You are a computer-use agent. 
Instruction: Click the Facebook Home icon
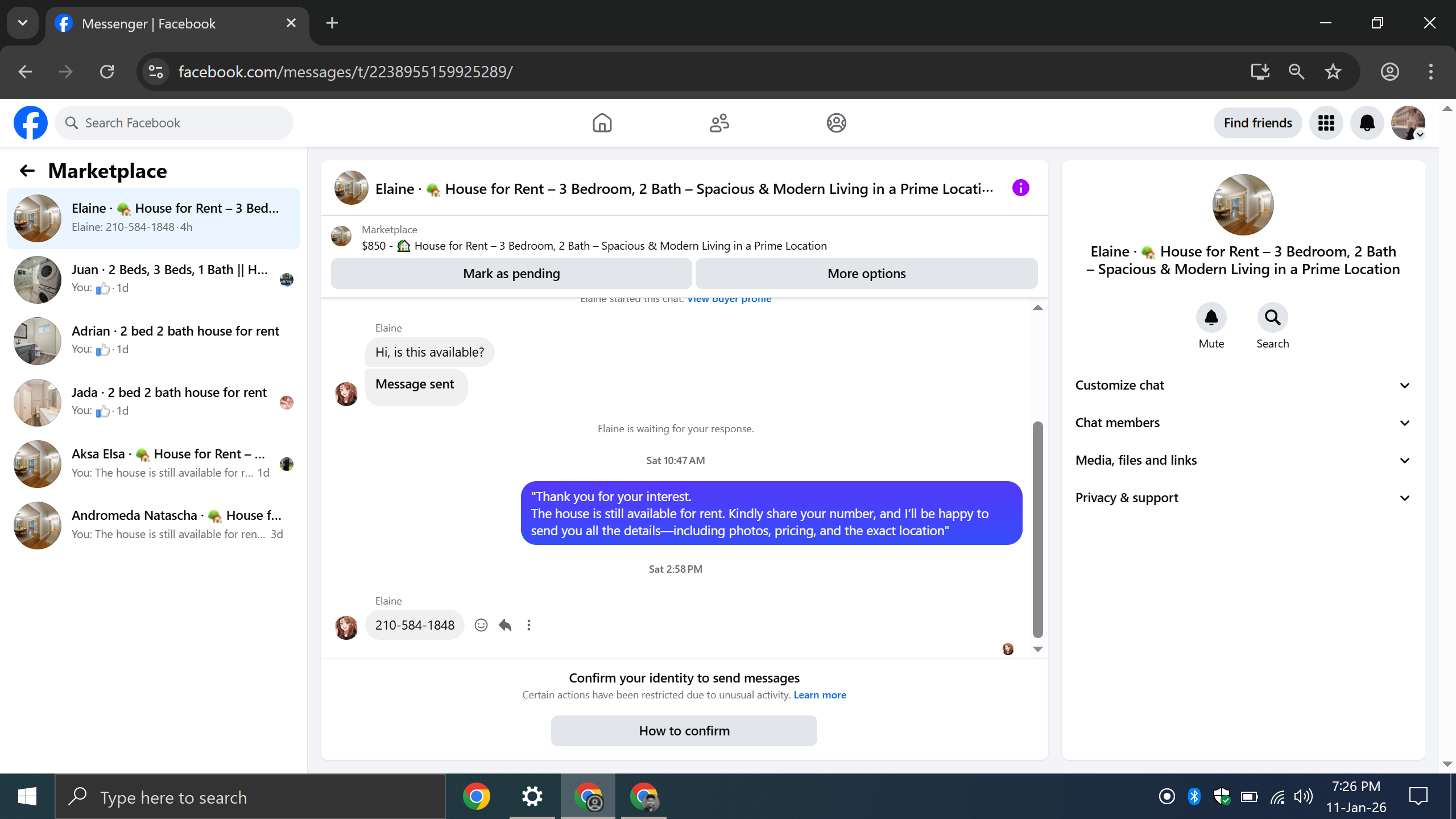(602, 123)
